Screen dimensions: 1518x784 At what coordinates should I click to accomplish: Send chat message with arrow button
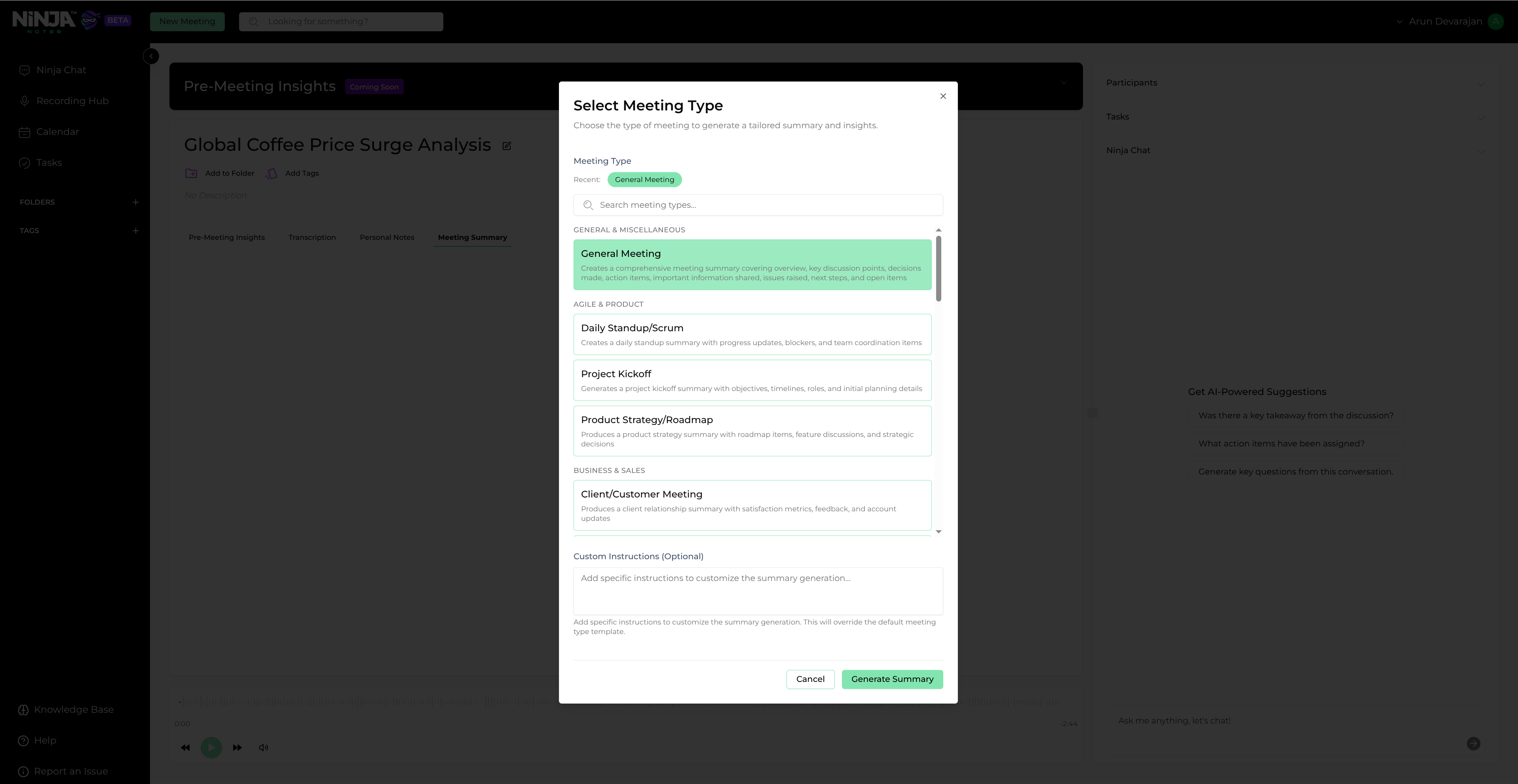1472,743
